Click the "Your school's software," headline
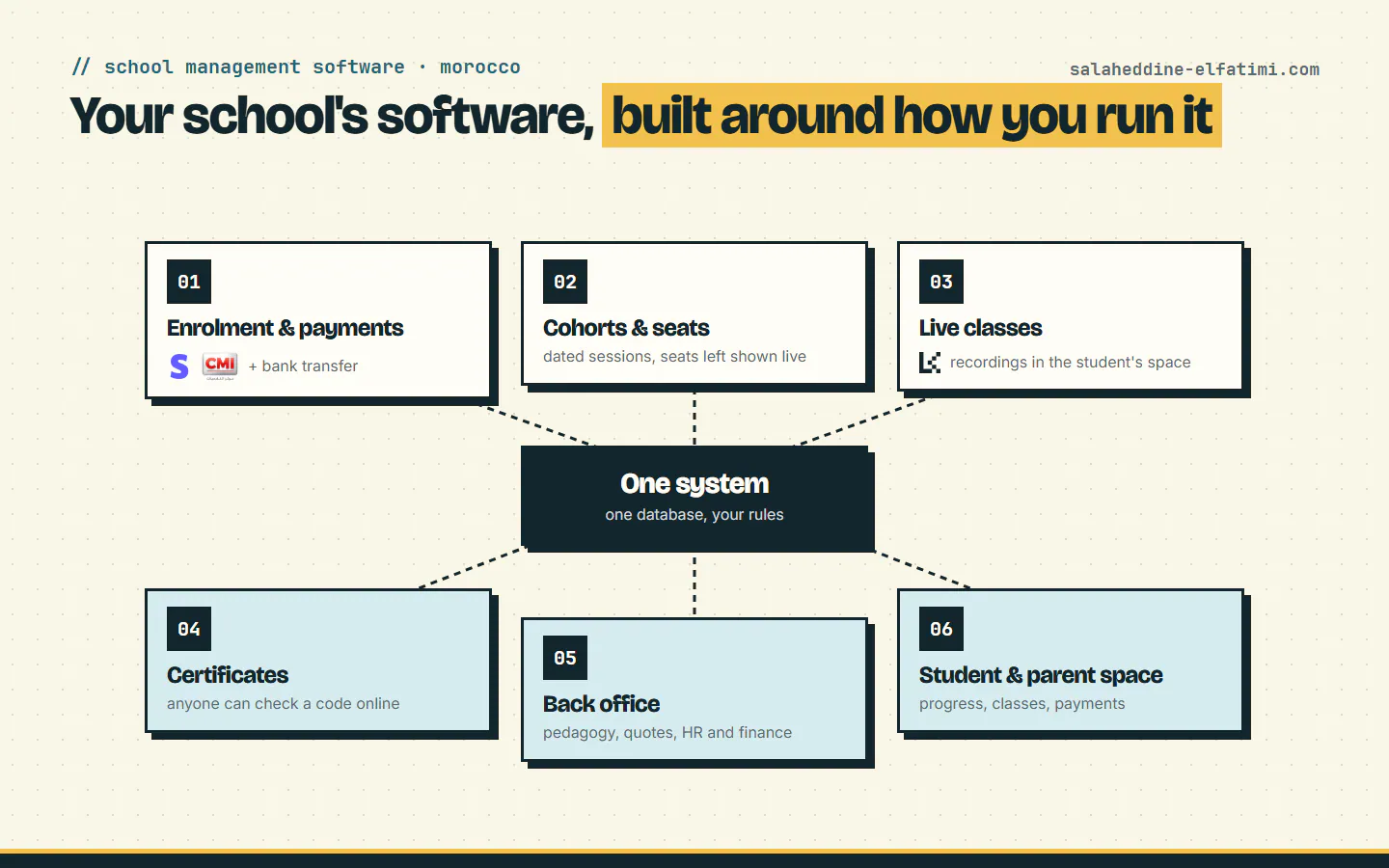This screenshot has height=868, width=1389. tap(332, 116)
